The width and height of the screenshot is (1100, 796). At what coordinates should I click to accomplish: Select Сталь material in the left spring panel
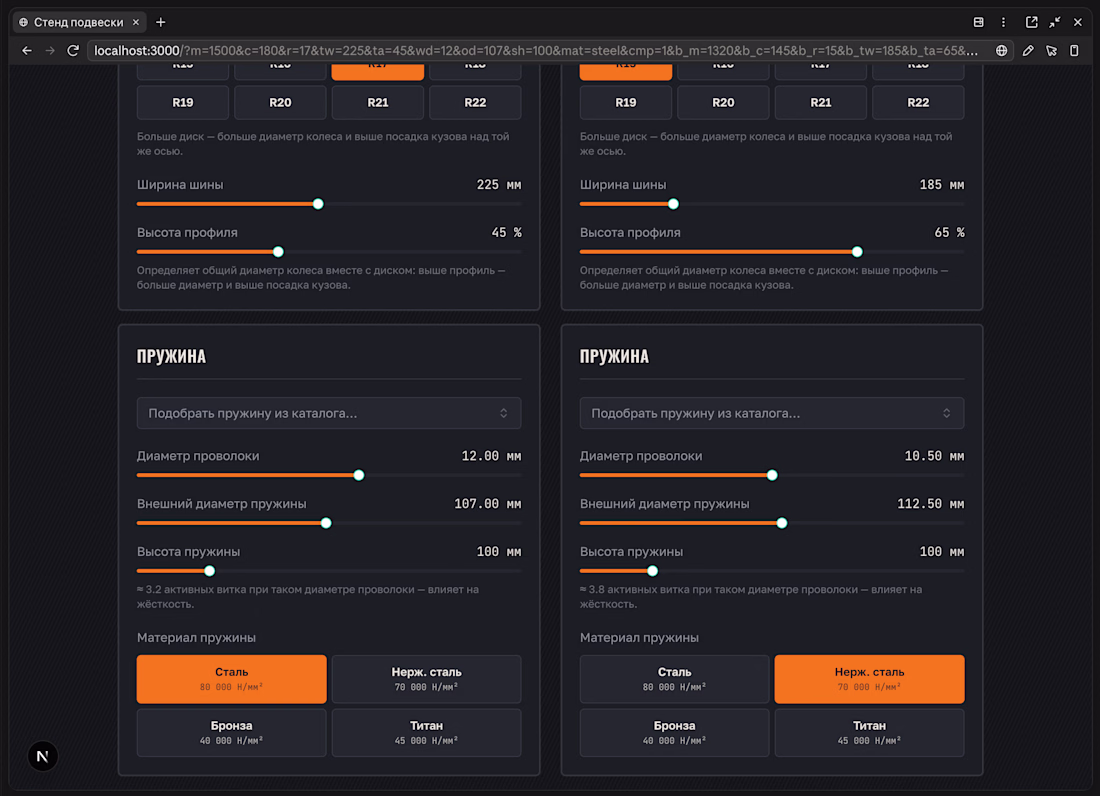click(232, 679)
